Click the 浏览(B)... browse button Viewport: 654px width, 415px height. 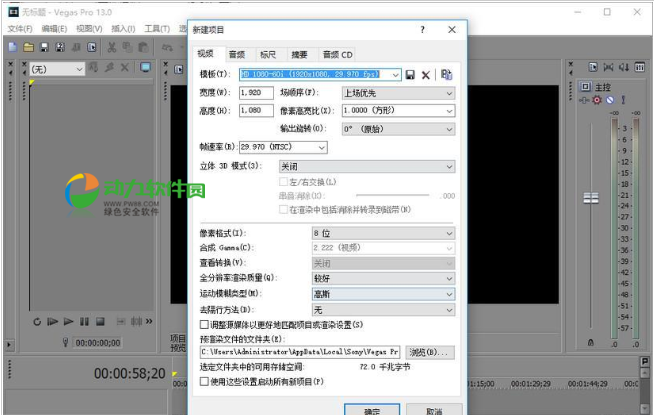point(429,353)
